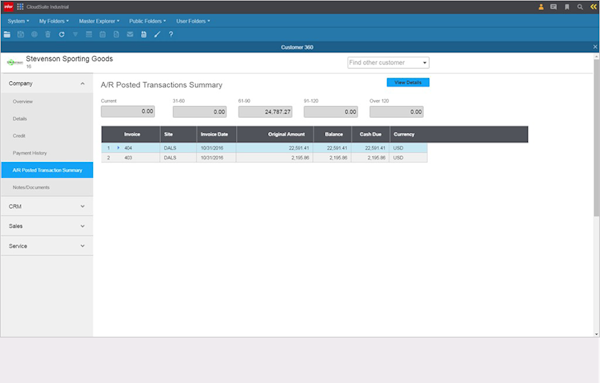Click the white notes toolbar icon

pos(144,34)
